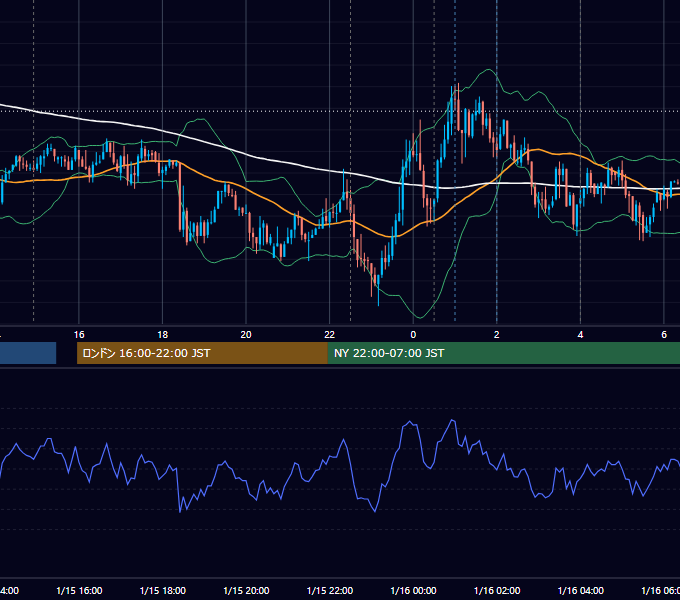The width and height of the screenshot is (680, 600).
Task: Click the 1/16 02:00 date label
Action: pos(497,590)
